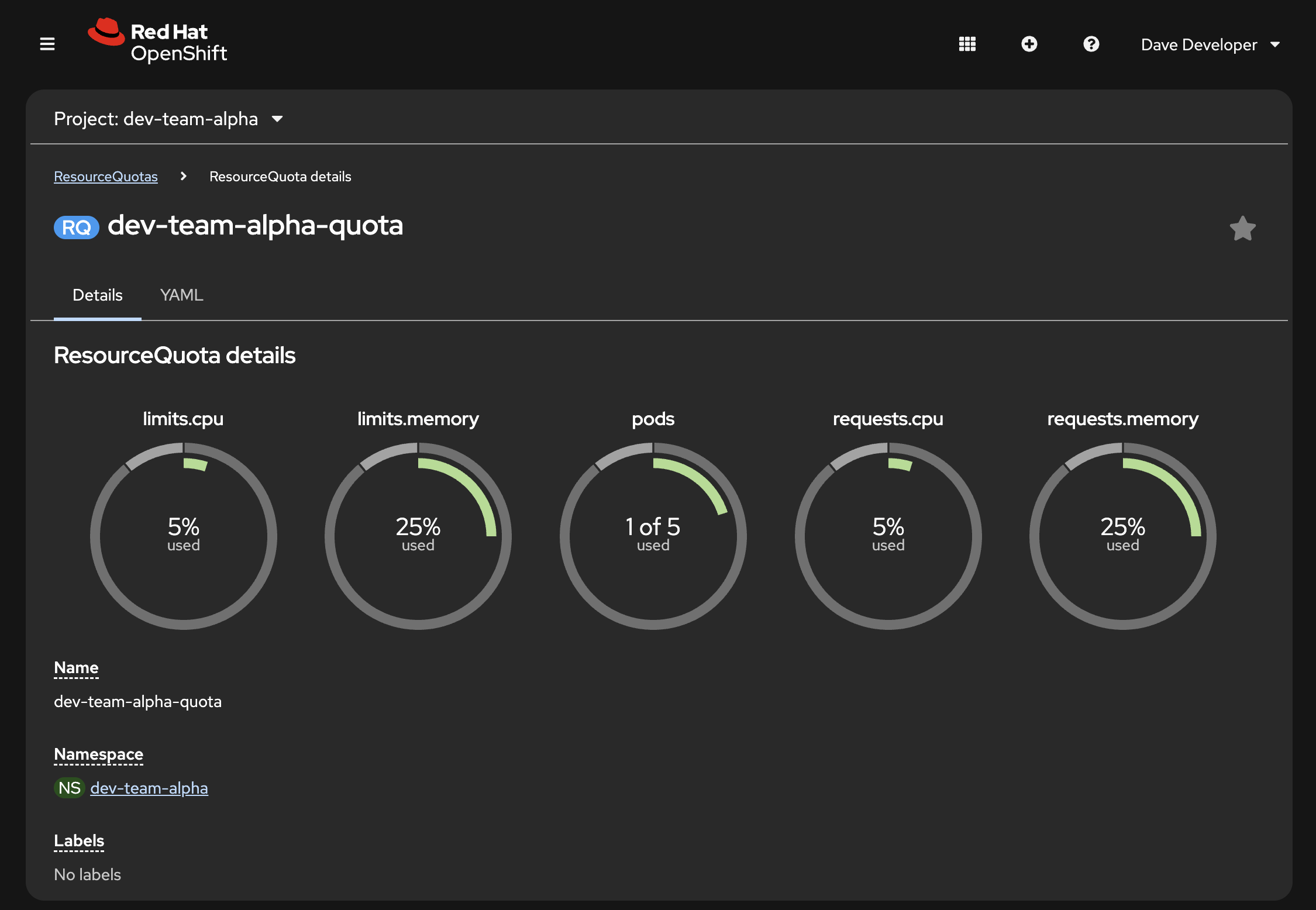Select the Details tab
This screenshot has width=1316, height=910.
[x=98, y=295]
